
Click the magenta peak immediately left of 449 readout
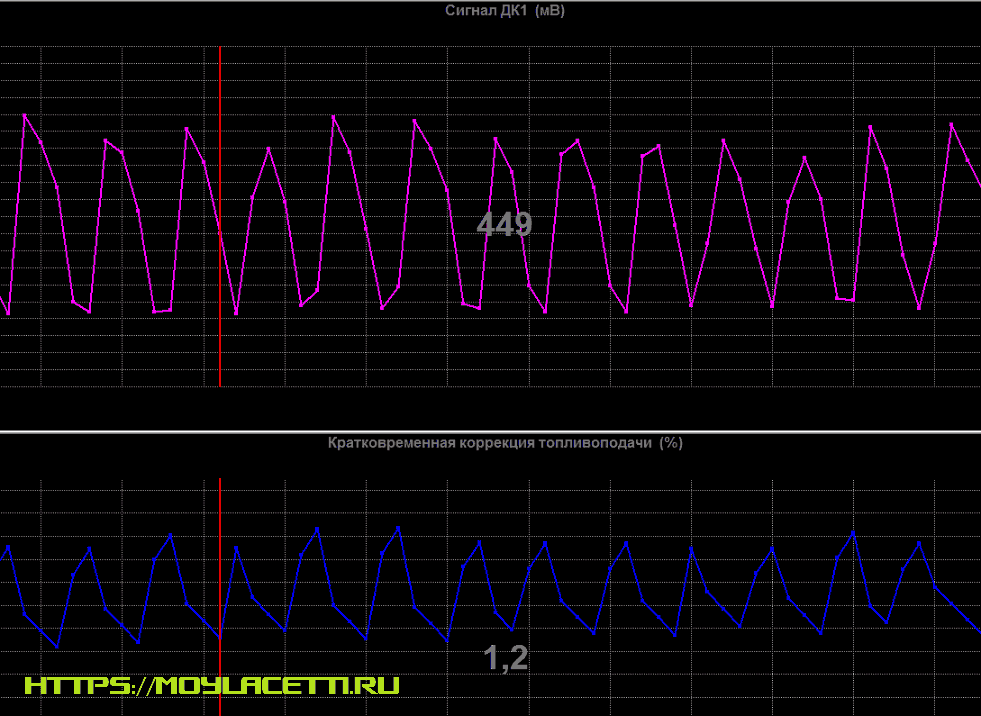[x=415, y=120]
